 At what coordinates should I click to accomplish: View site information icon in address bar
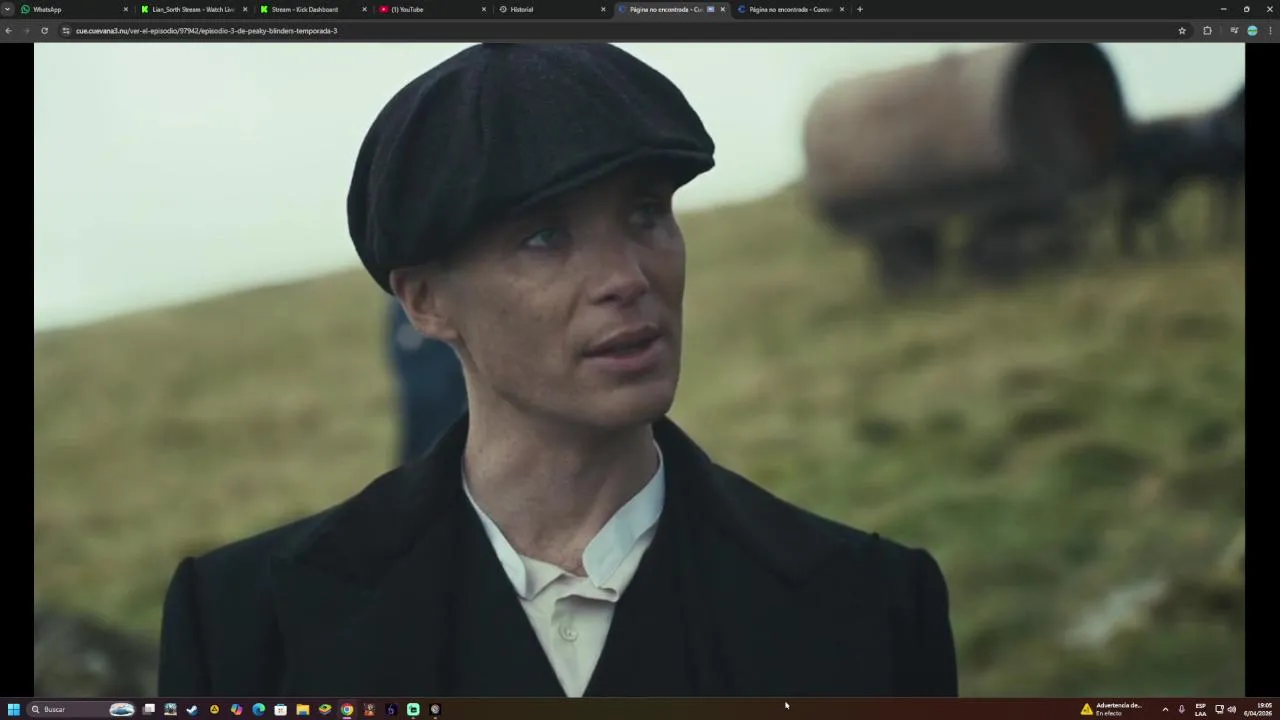[x=66, y=31]
